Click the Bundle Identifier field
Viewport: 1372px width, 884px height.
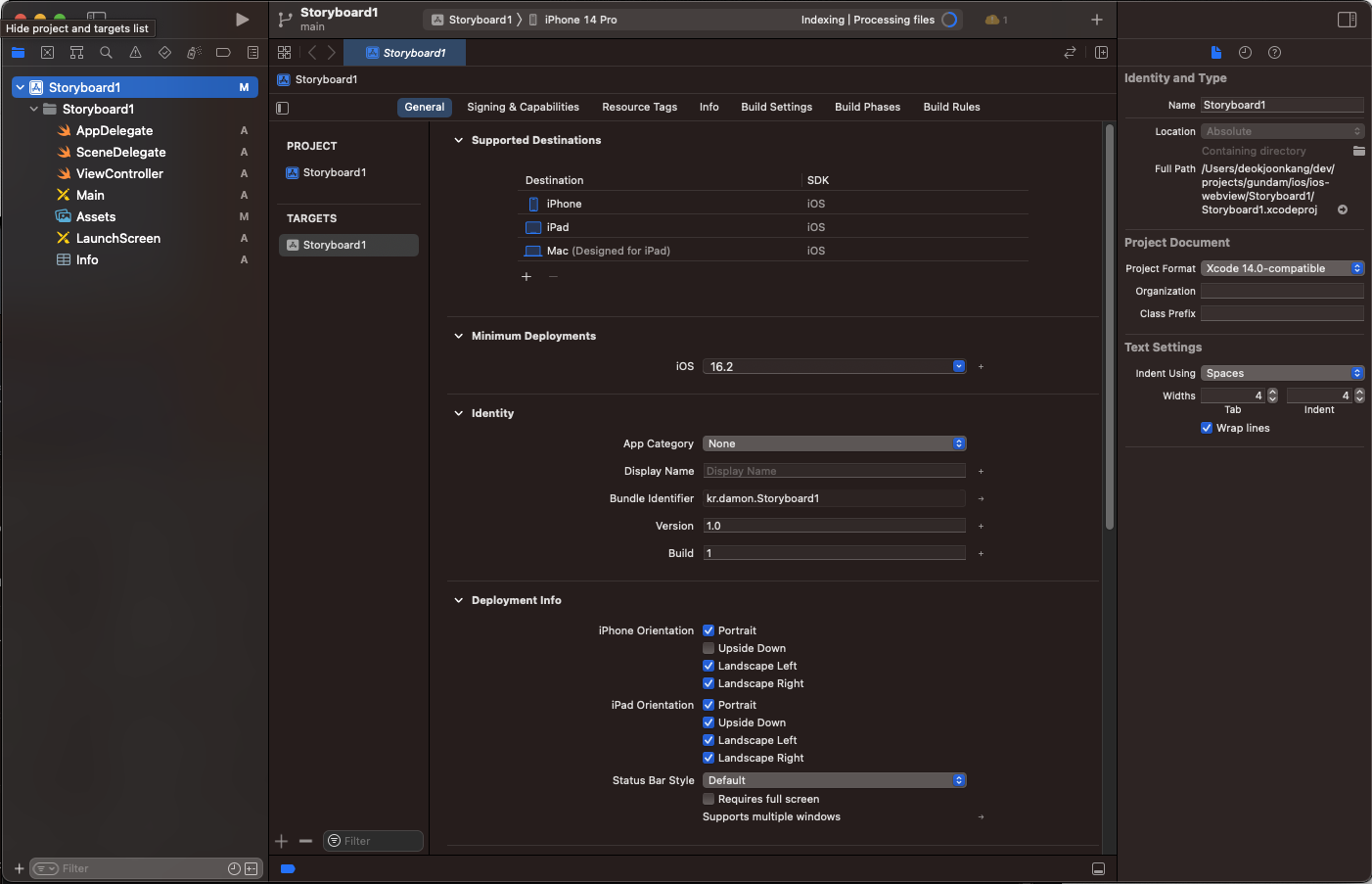click(834, 498)
